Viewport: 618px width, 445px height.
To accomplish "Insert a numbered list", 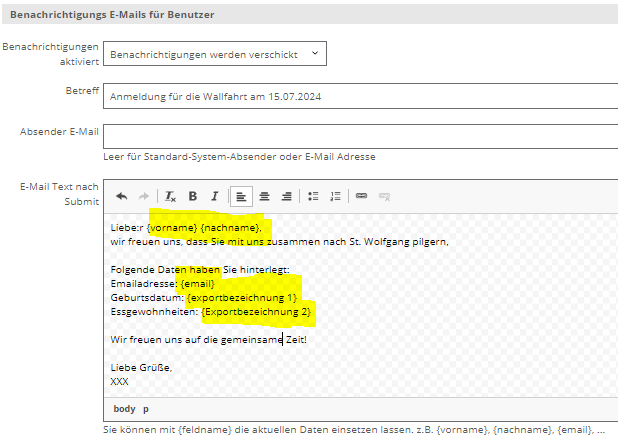I will coord(335,196).
